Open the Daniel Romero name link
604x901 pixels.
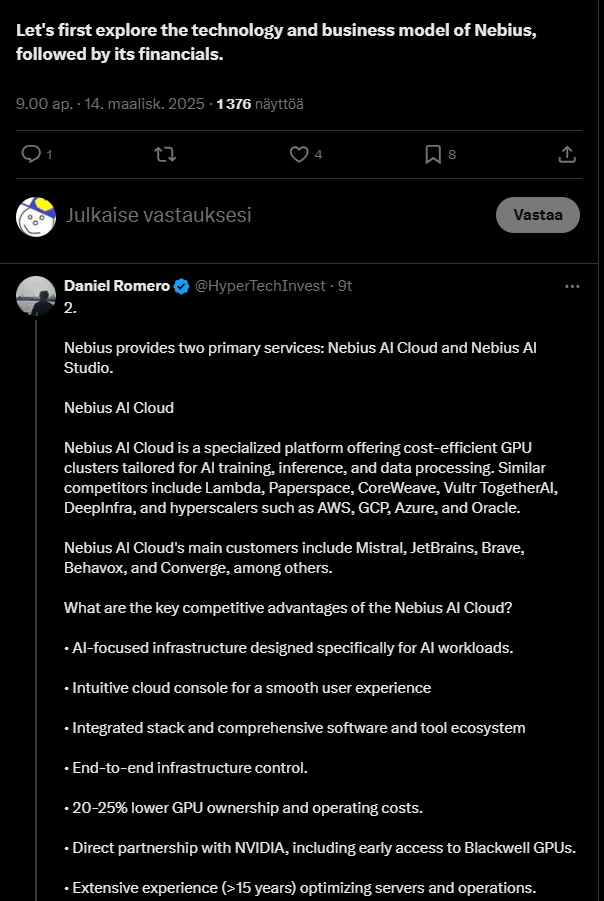click(116, 286)
